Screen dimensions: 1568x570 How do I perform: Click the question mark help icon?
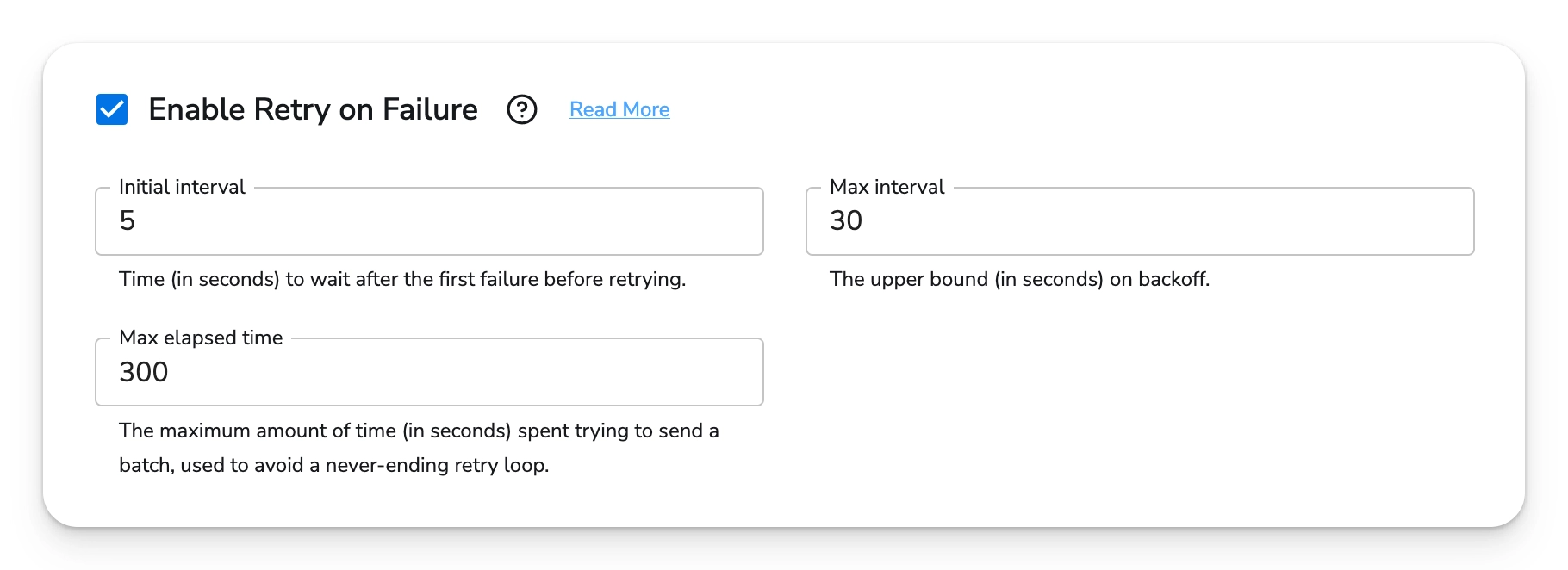[x=521, y=109]
